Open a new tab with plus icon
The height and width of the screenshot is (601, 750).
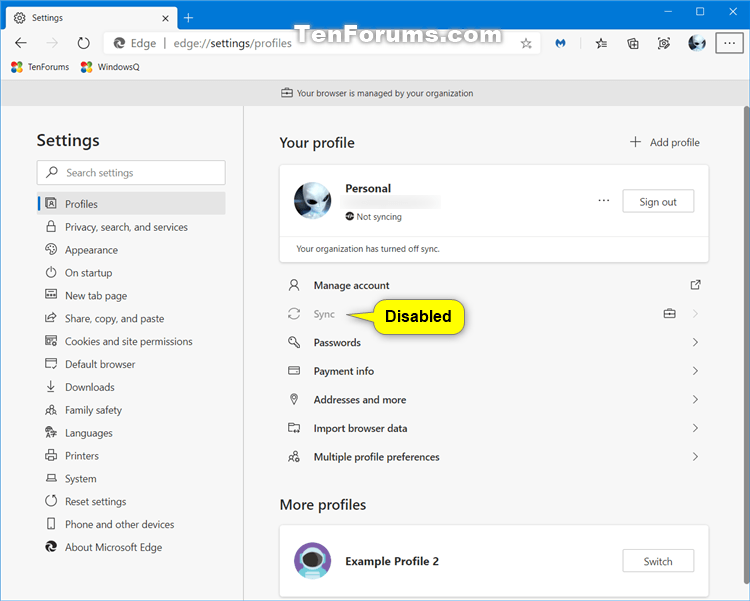(x=188, y=18)
